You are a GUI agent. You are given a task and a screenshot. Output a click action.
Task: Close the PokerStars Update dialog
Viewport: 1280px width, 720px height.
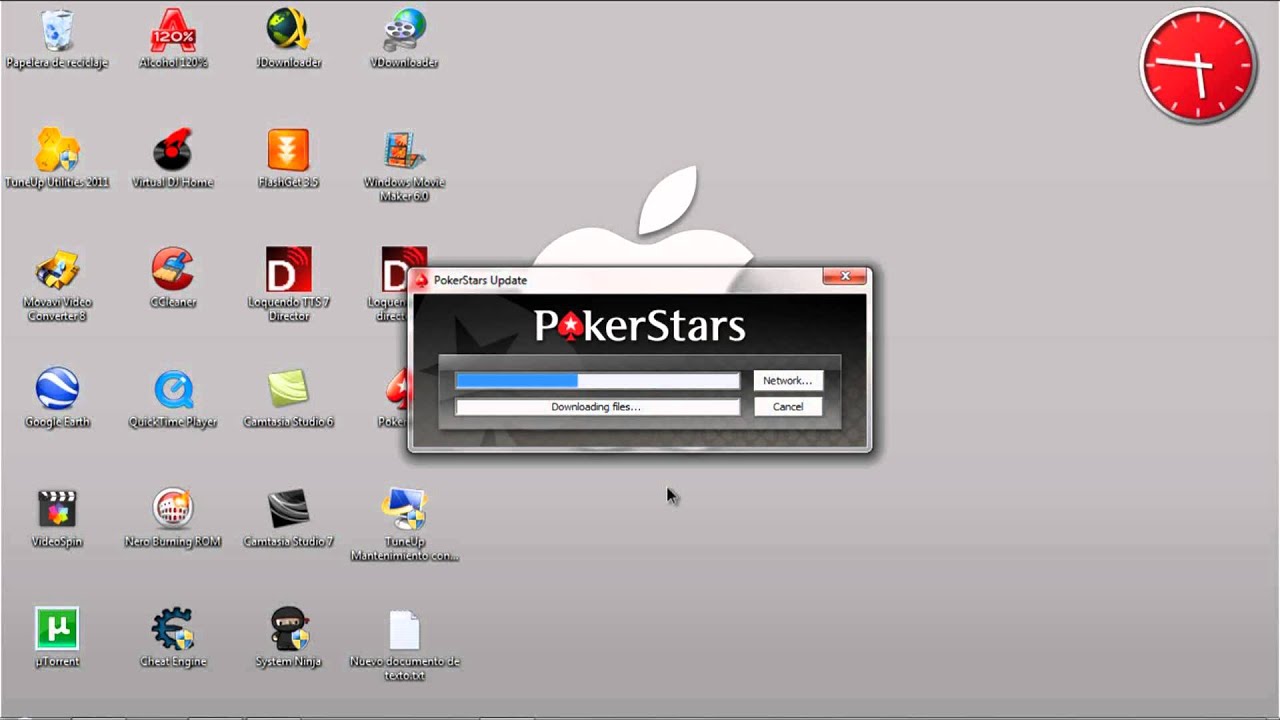pos(845,277)
